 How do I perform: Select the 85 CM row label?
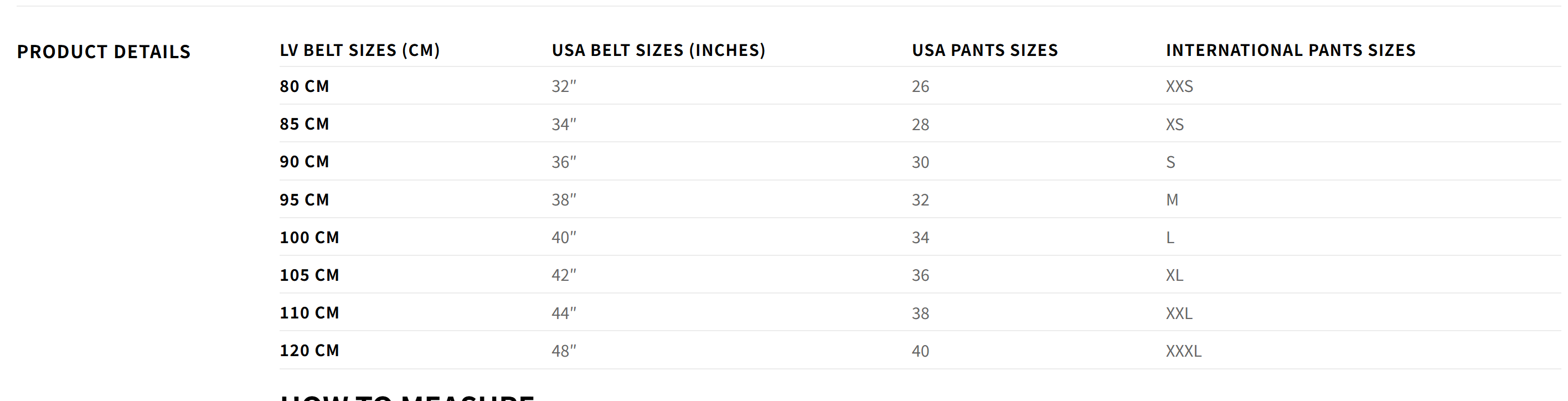304,124
